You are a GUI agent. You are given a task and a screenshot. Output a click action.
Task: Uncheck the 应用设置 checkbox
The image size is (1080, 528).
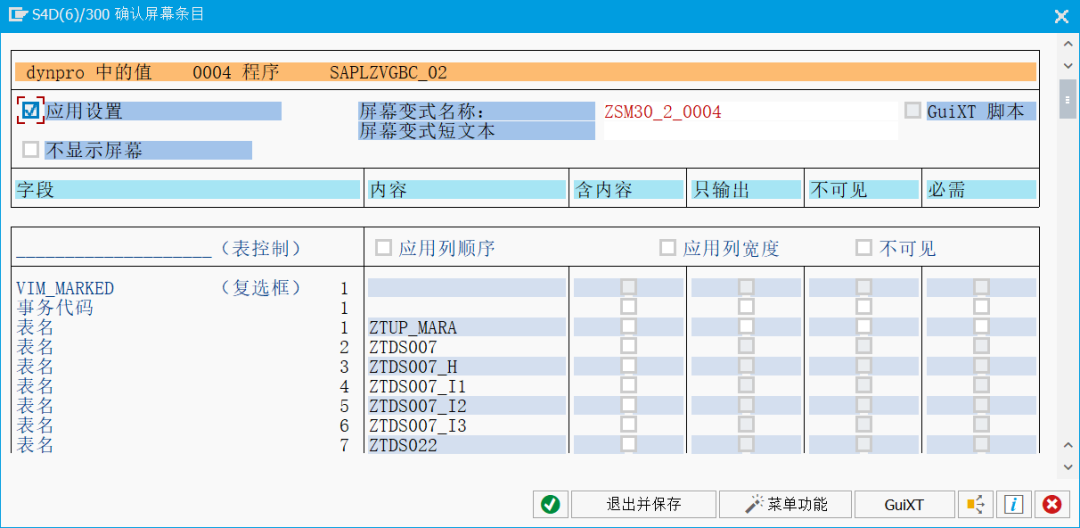pos(30,110)
